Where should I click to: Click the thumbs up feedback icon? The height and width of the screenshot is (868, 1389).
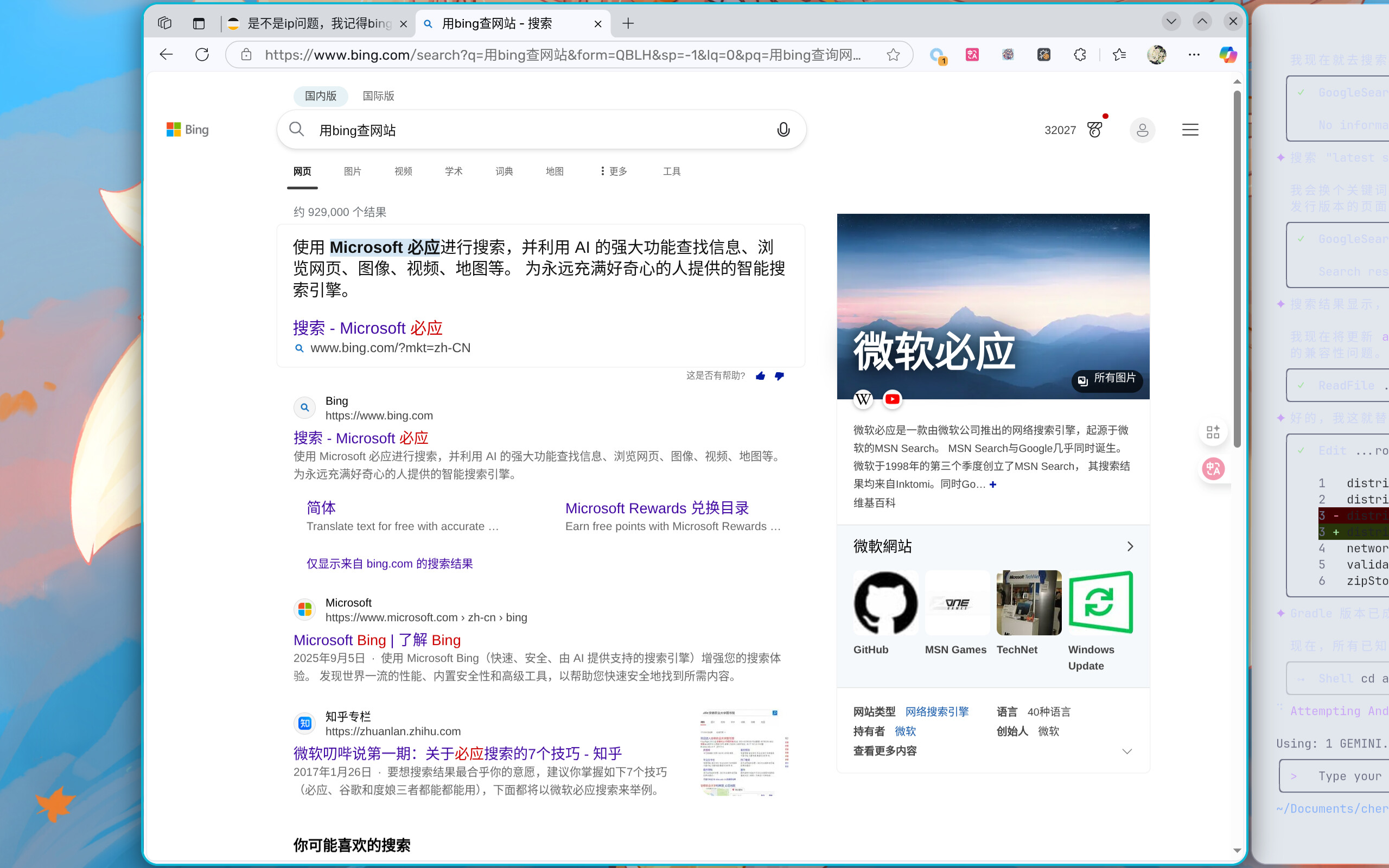coord(761,376)
